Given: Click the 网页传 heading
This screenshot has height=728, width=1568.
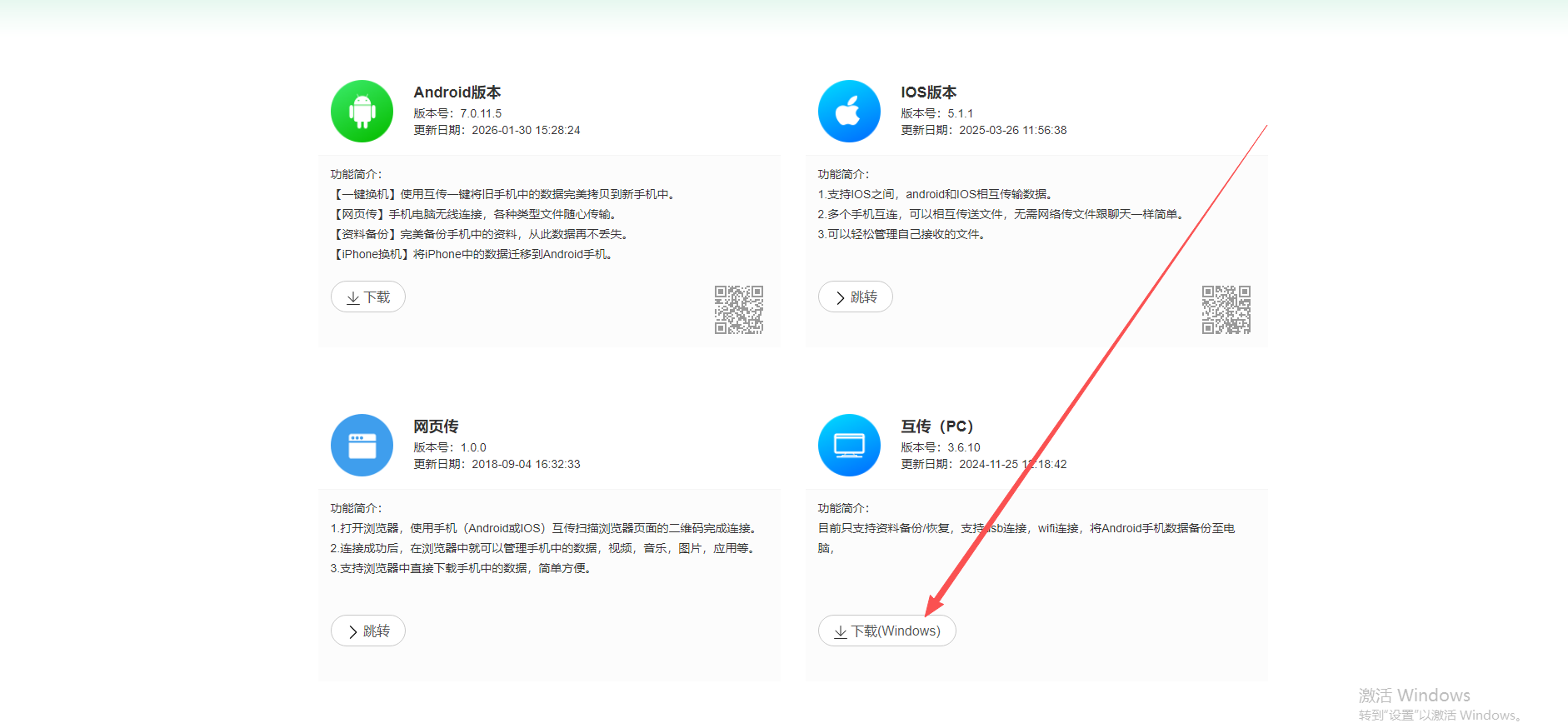Looking at the screenshot, I should coord(436,426).
